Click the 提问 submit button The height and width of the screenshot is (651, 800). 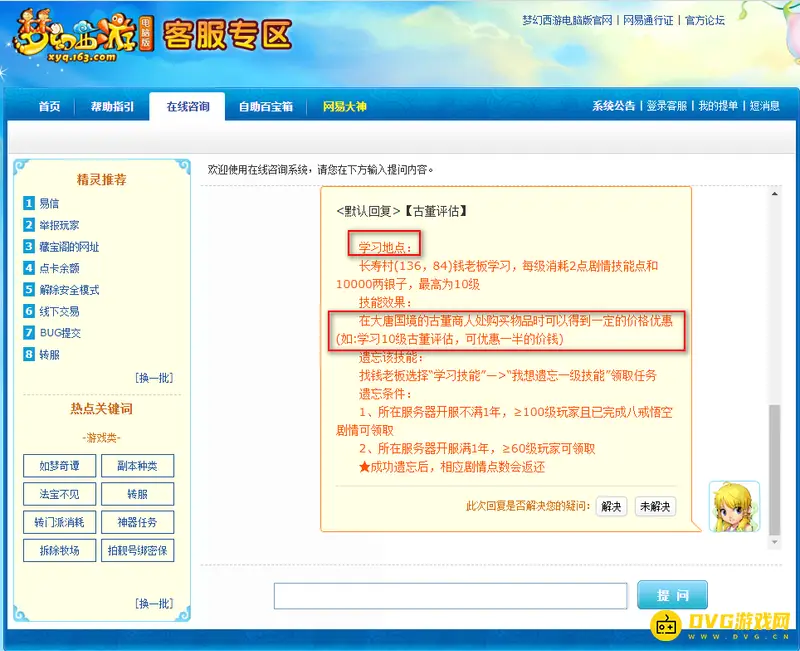(x=672, y=595)
